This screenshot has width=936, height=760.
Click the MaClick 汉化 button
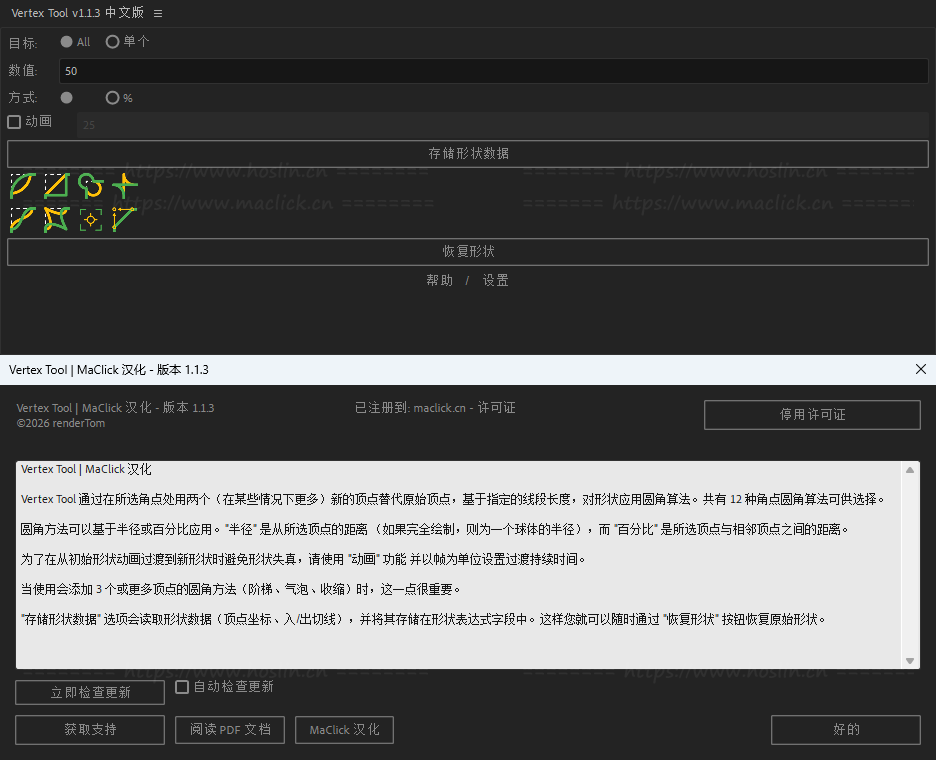(x=344, y=730)
